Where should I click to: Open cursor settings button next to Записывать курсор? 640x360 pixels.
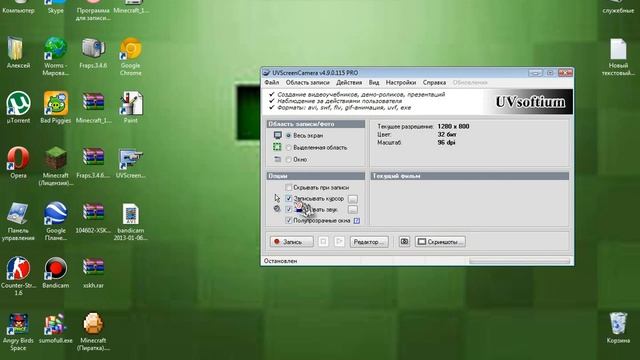[353, 199]
